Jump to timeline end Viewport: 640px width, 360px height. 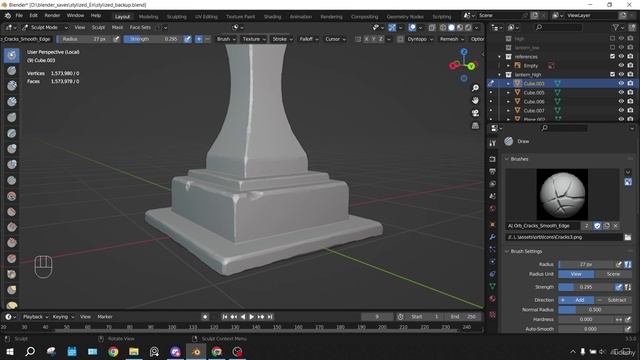click(x=270, y=317)
